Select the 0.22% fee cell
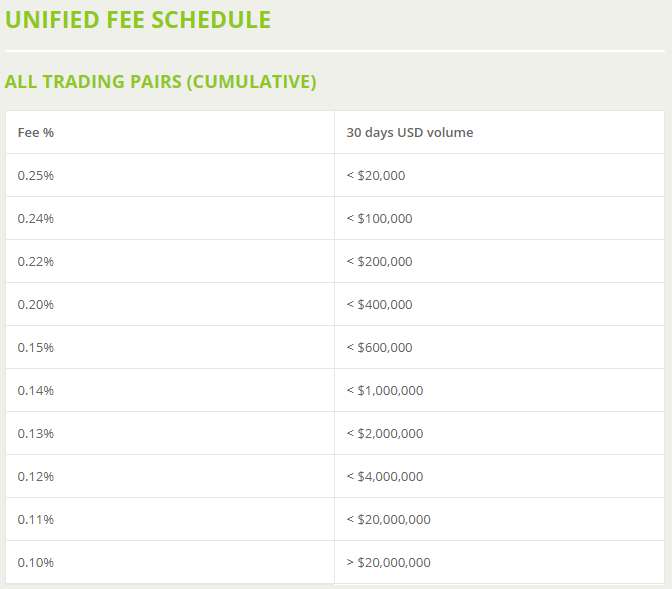This screenshot has height=589, width=672. tap(170, 261)
